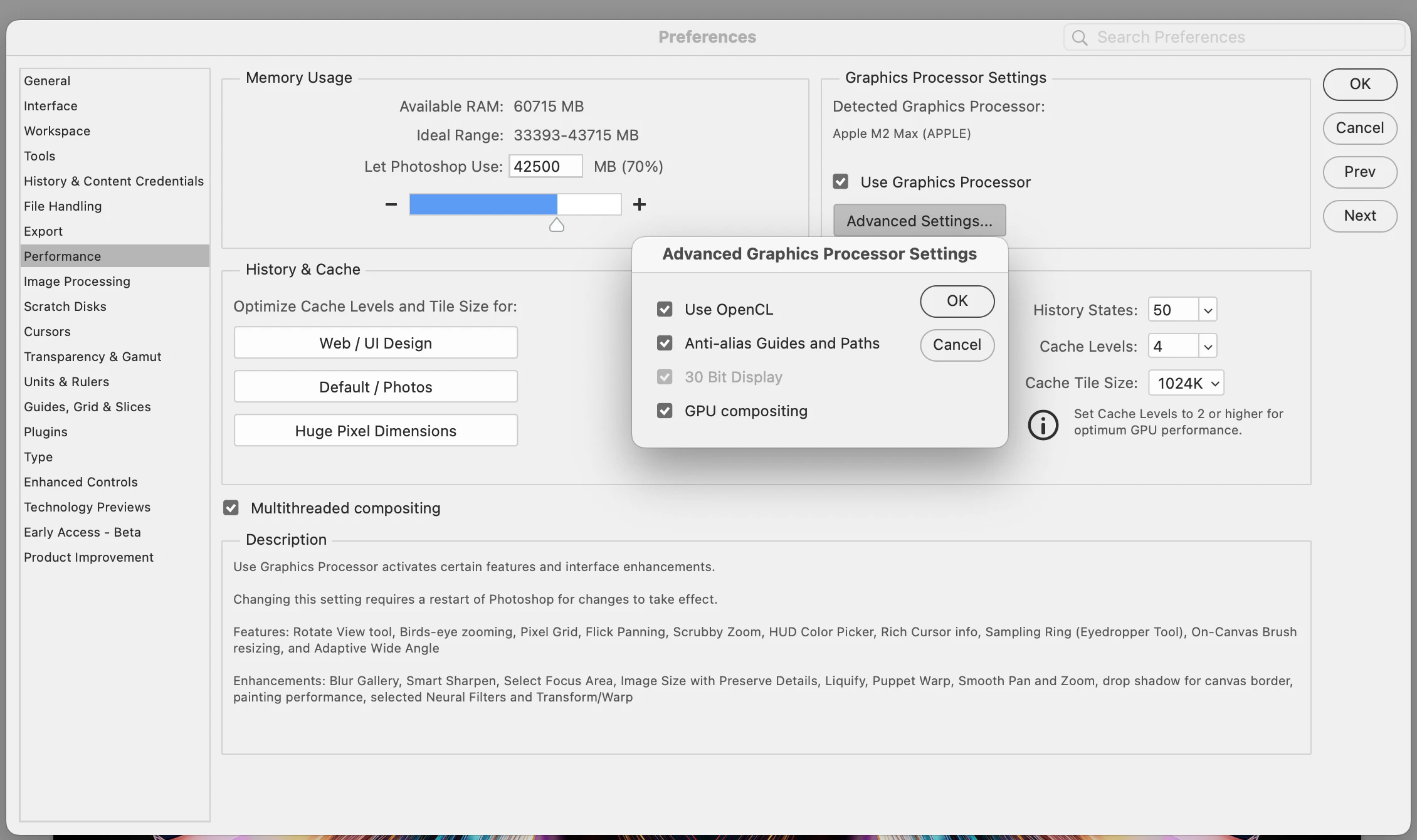Click the plus icon of memory slider
The height and width of the screenshot is (840, 1417).
[x=639, y=204]
